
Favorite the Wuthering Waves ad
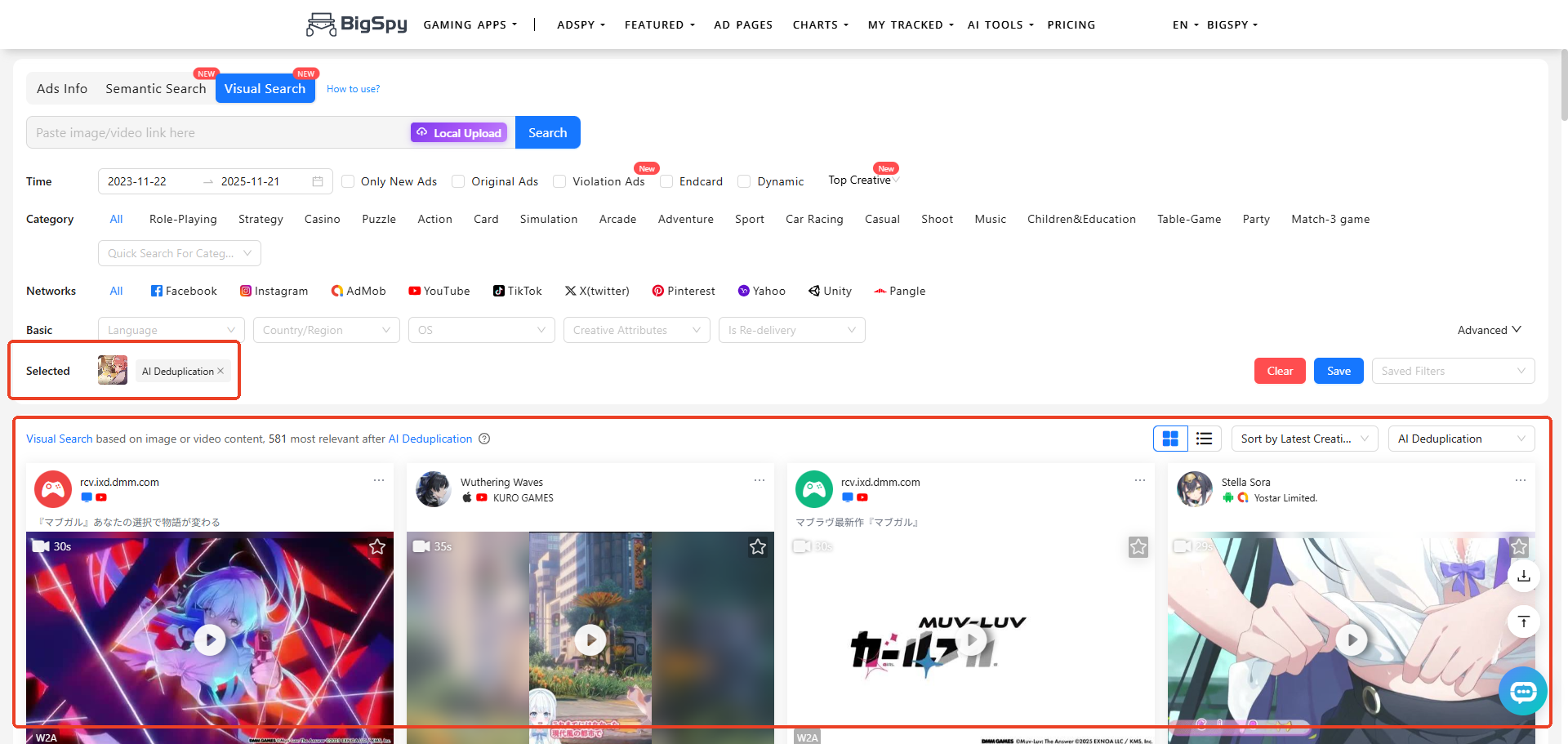(x=758, y=547)
